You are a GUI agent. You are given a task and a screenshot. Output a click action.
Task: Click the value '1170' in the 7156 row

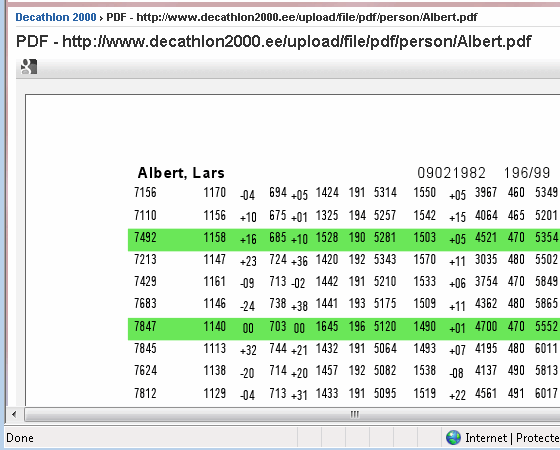(x=215, y=192)
